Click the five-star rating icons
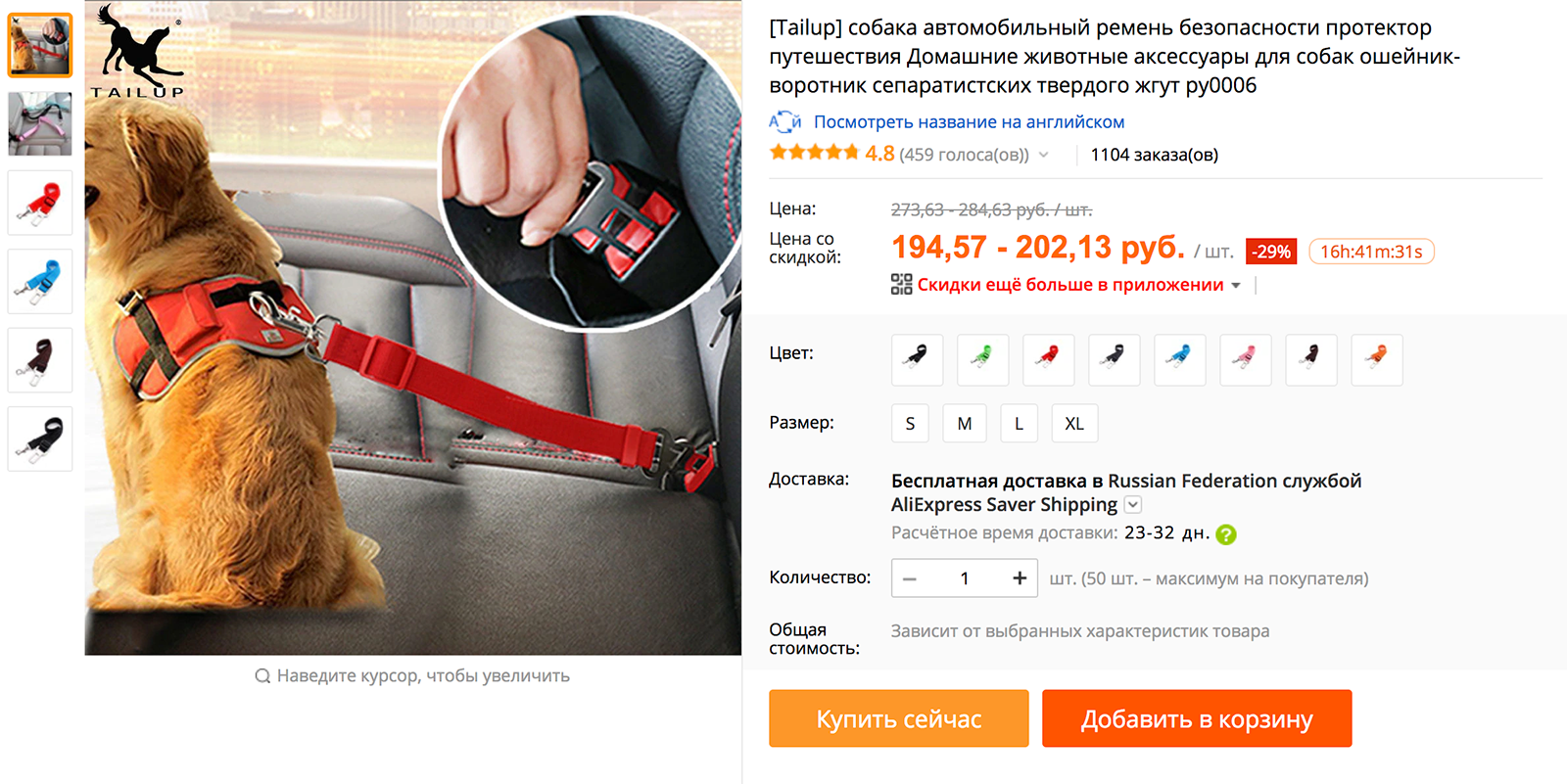 tap(814, 153)
